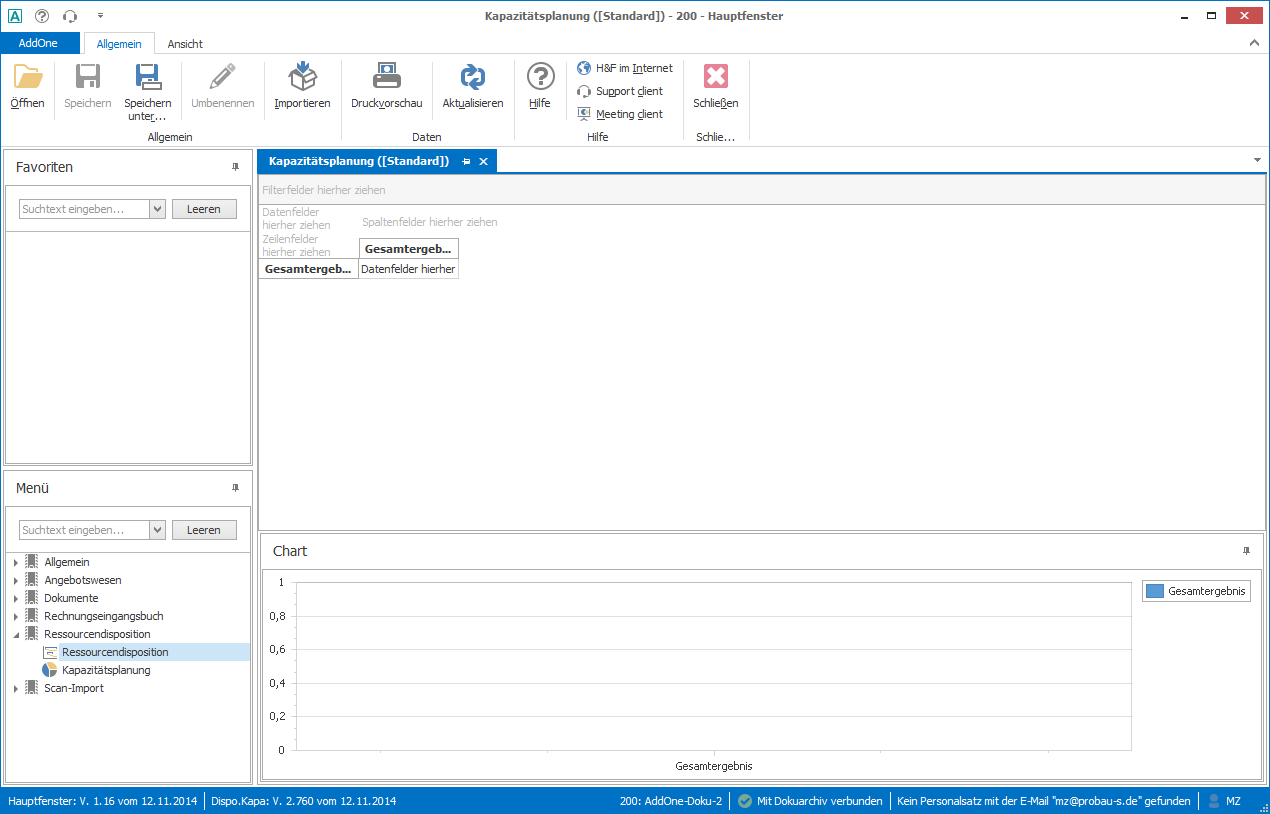Toggle pin on Chart panel
The image size is (1270, 814).
click(1246, 551)
